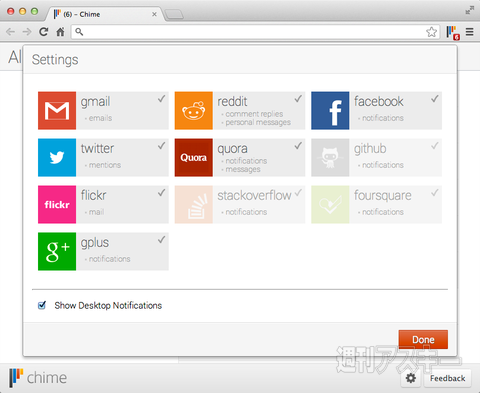Click the flickr 'mail' text

tap(96, 212)
